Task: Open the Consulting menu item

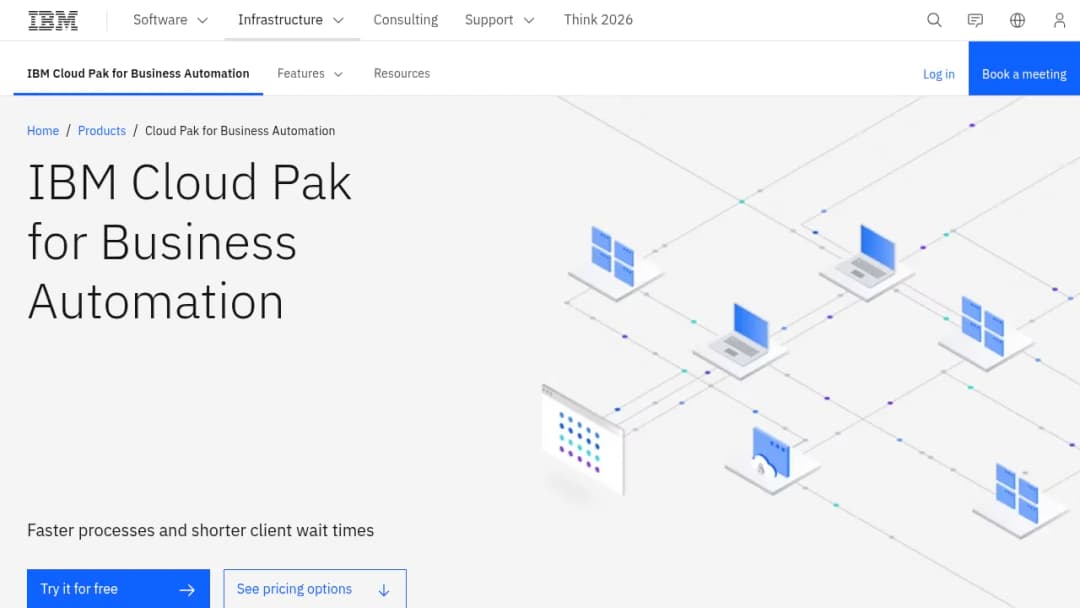Action: pos(406,20)
